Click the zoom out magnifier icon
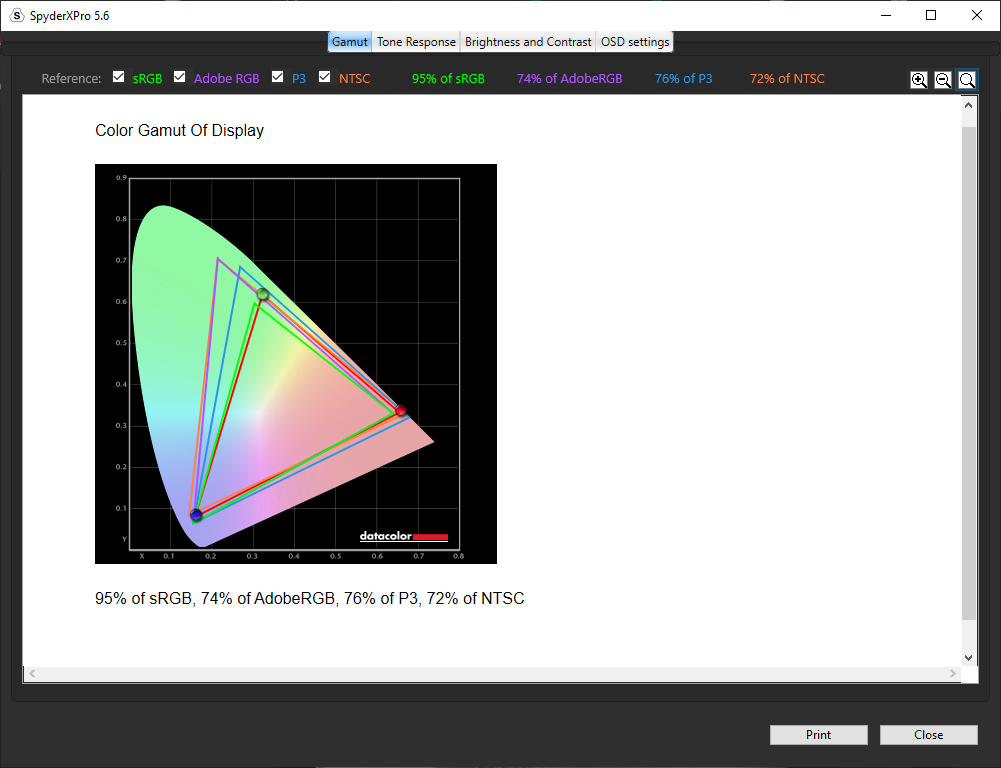Viewport: 1001px width, 768px height. 943,80
